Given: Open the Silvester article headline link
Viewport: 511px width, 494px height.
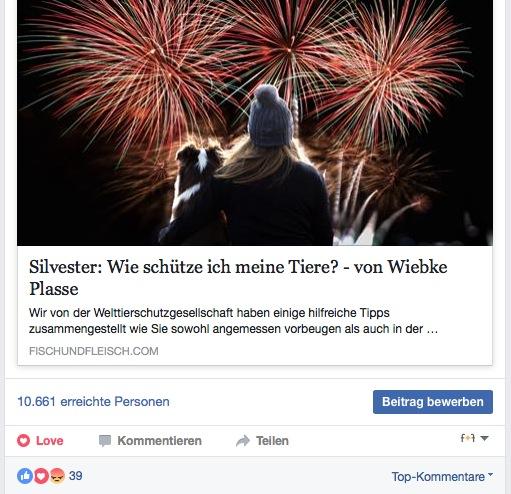Looking at the screenshot, I should click(x=238, y=277).
